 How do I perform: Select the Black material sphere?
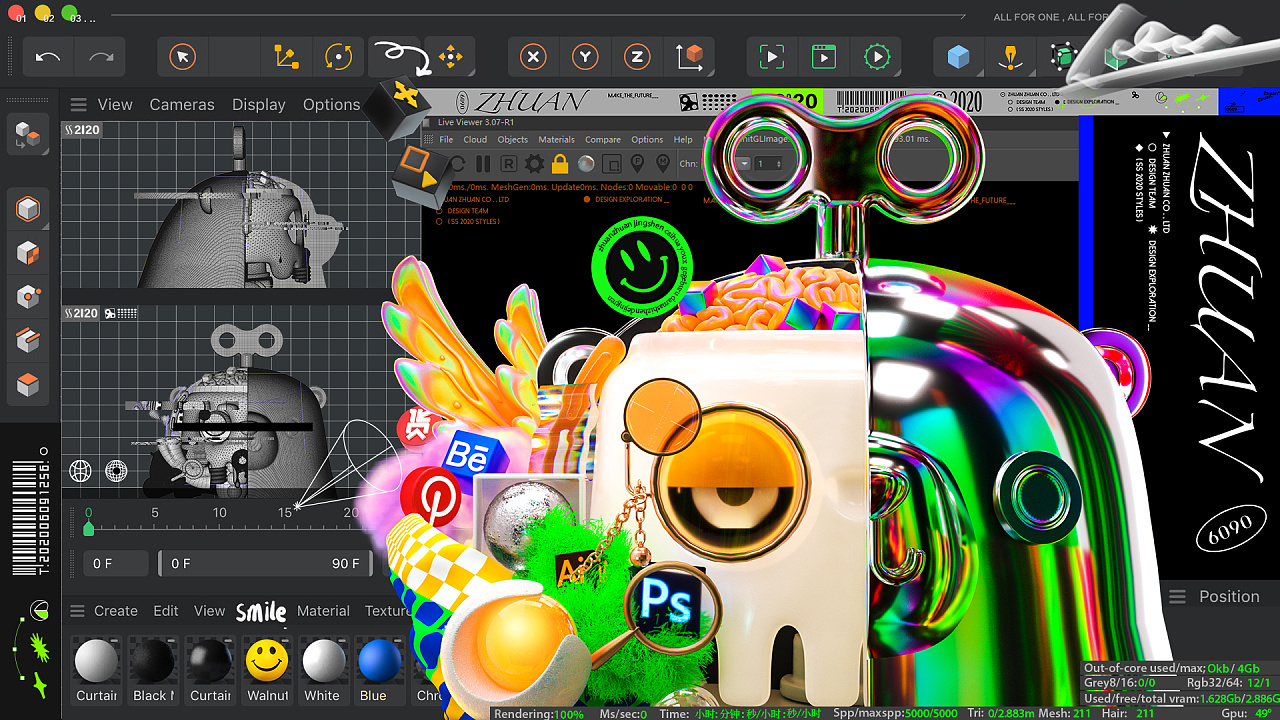pyautogui.click(x=154, y=662)
